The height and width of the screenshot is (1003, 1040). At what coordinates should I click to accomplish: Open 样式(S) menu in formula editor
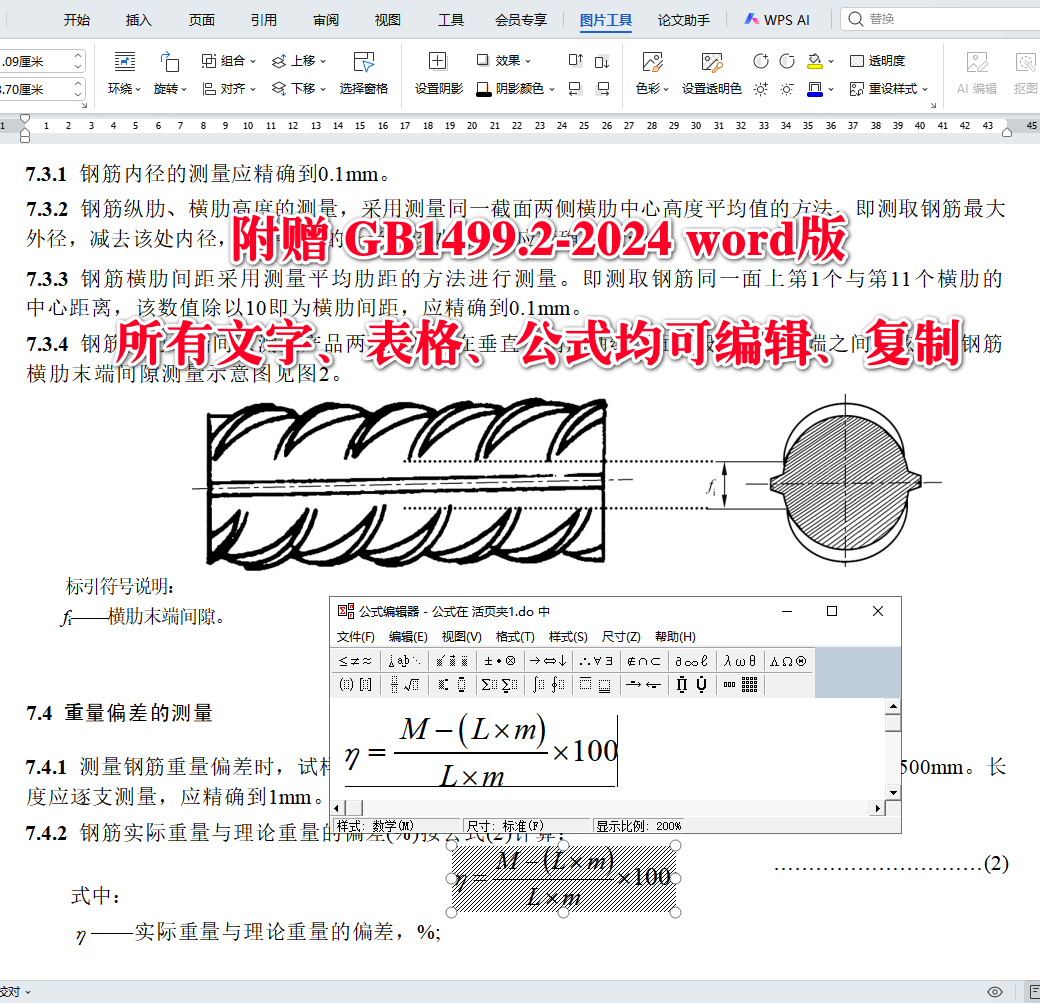(x=568, y=637)
